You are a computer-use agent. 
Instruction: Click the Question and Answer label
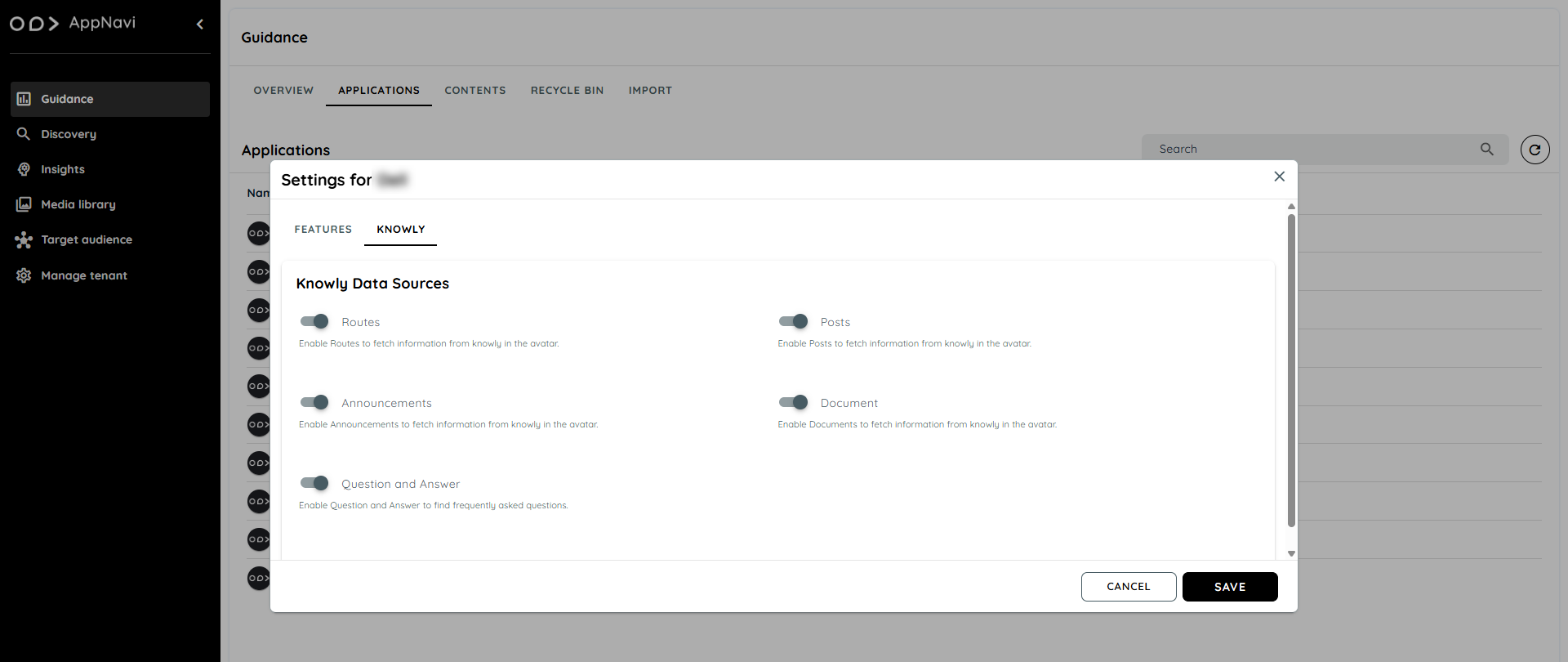click(400, 484)
